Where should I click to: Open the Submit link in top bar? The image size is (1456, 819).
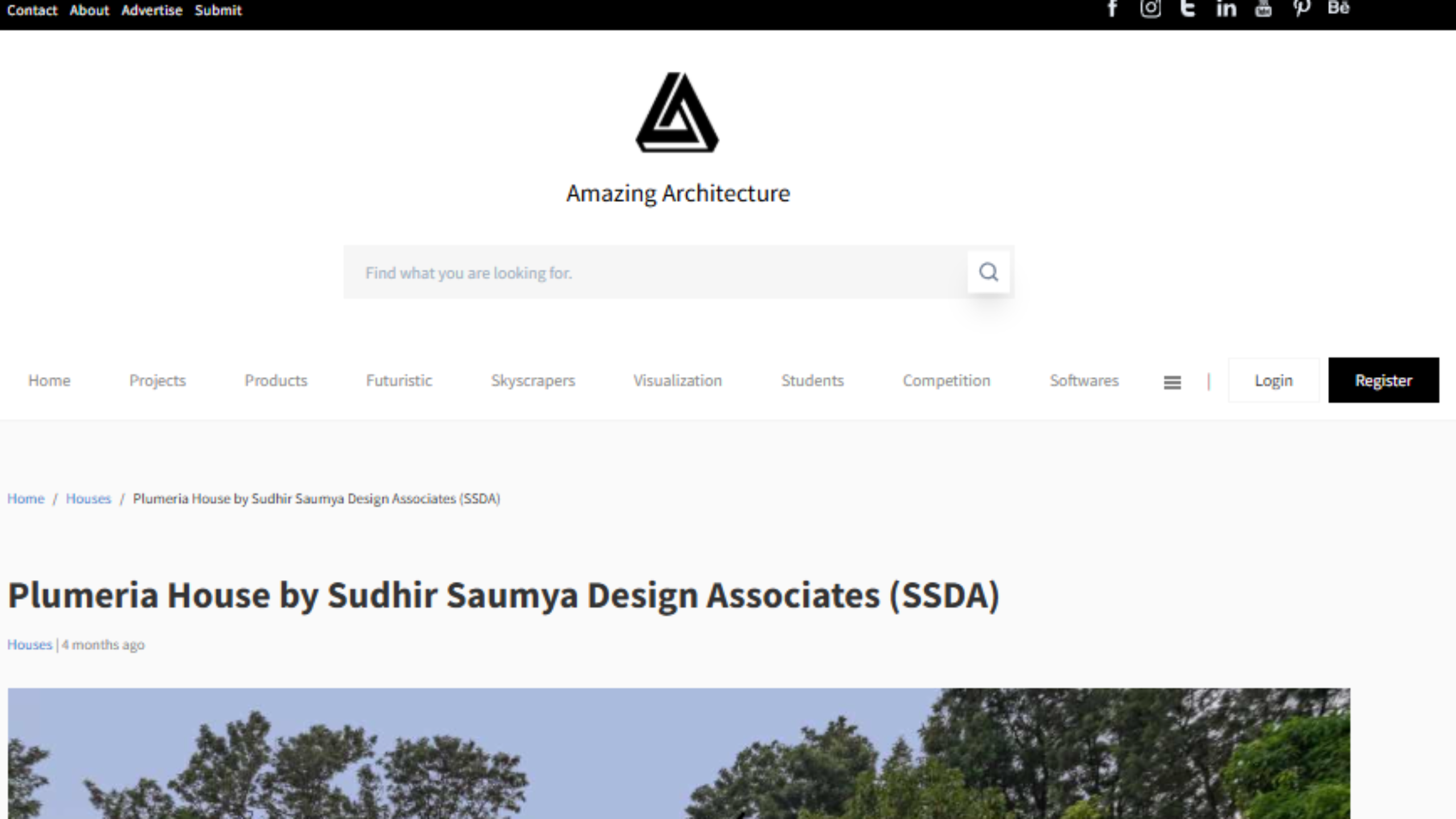[218, 10]
